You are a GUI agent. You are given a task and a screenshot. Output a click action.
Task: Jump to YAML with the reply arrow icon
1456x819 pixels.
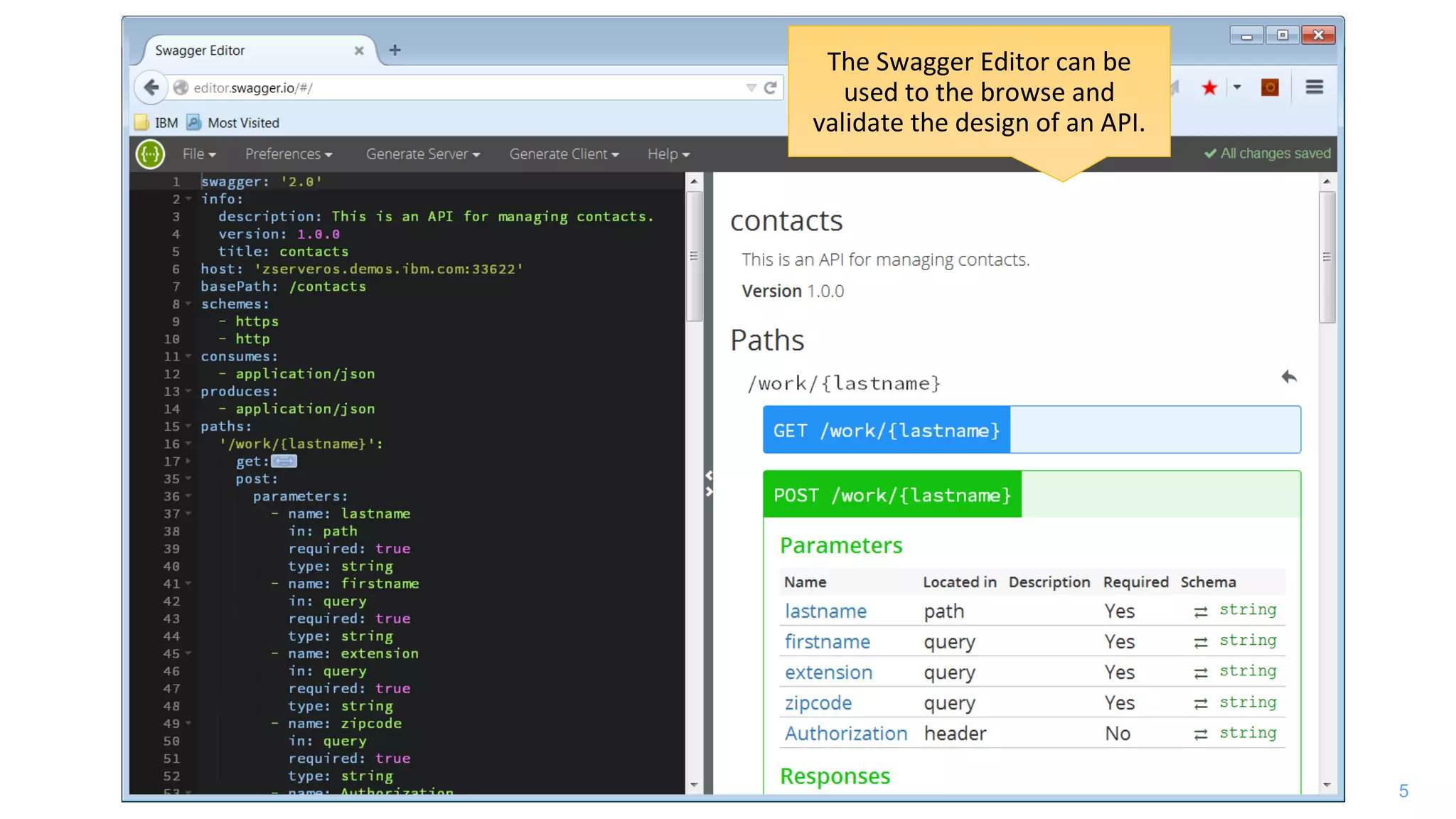coord(1289,377)
